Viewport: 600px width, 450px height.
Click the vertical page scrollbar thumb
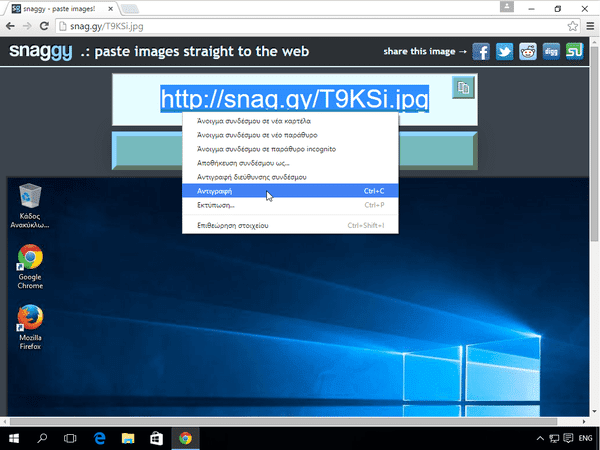pos(594,143)
